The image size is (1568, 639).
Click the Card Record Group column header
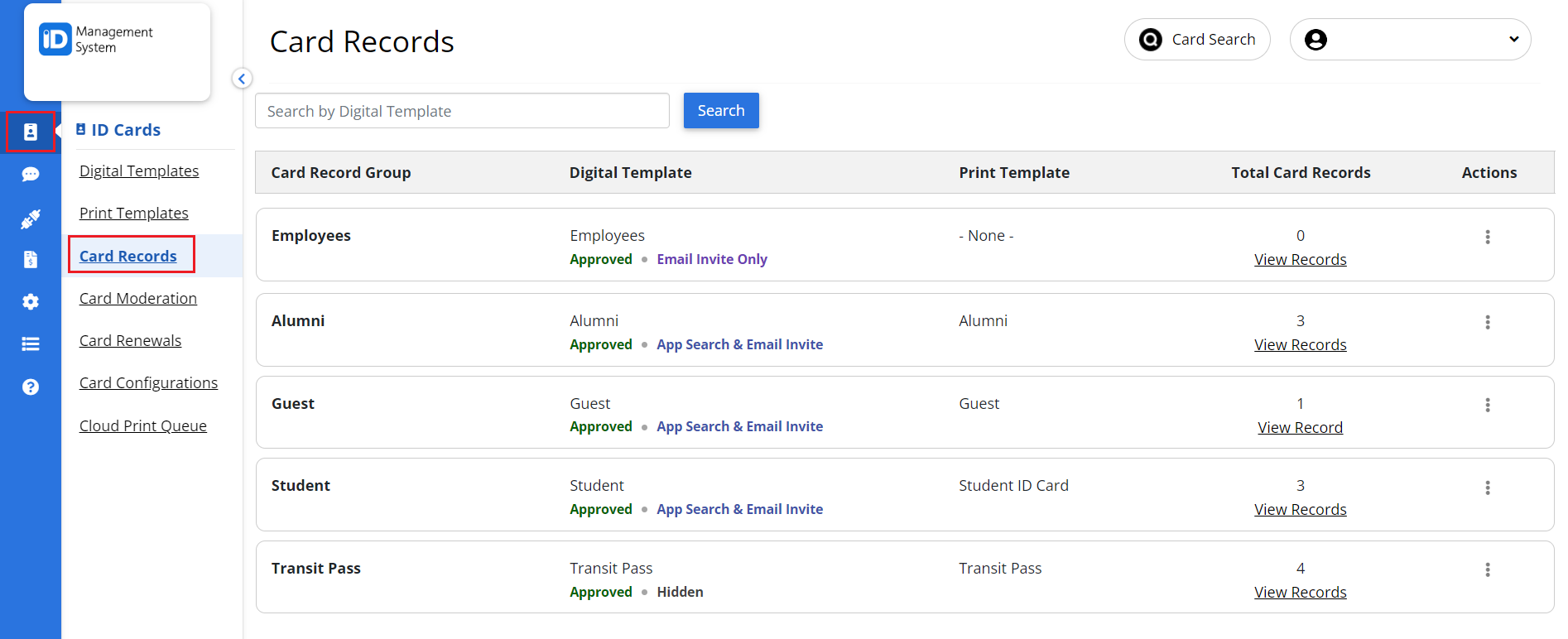341,173
